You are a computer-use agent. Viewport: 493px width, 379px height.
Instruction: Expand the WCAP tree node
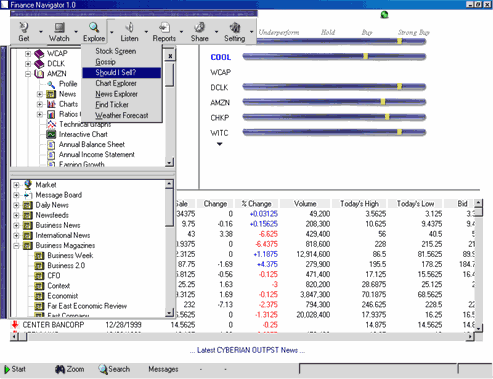pyautogui.click(x=28, y=54)
